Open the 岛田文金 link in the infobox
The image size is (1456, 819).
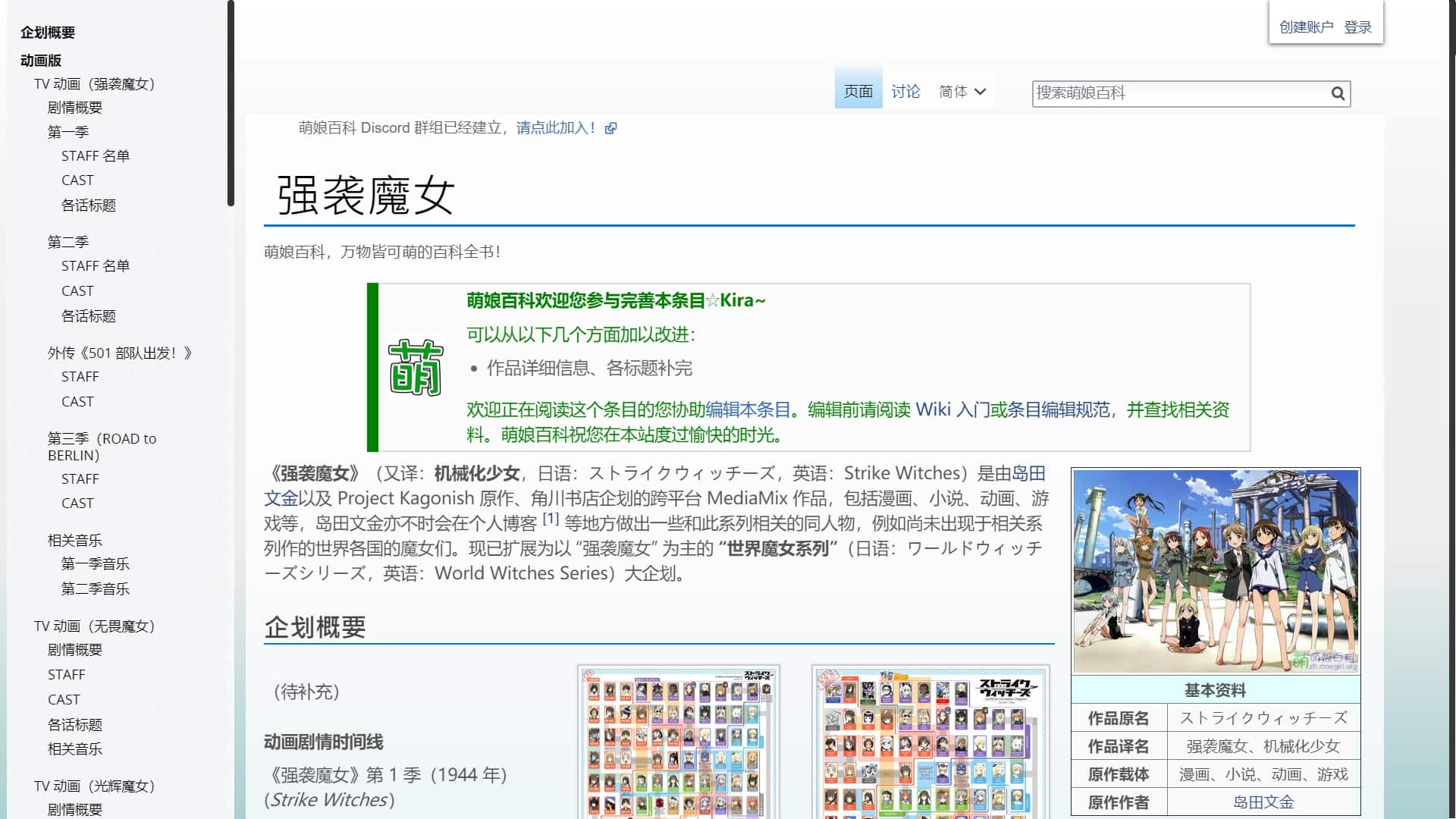click(1263, 802)
